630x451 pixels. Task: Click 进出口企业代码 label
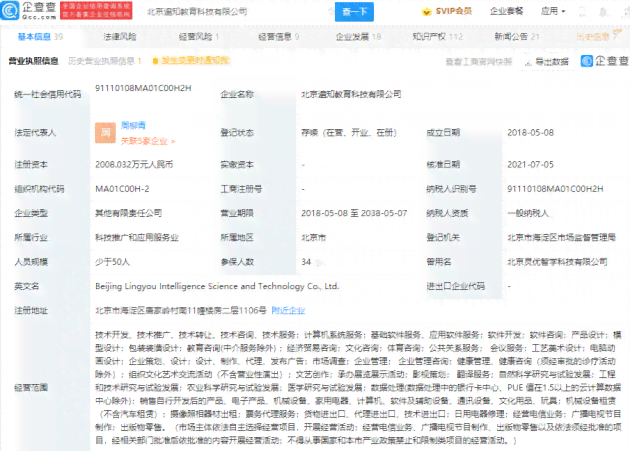coord(456,286)
